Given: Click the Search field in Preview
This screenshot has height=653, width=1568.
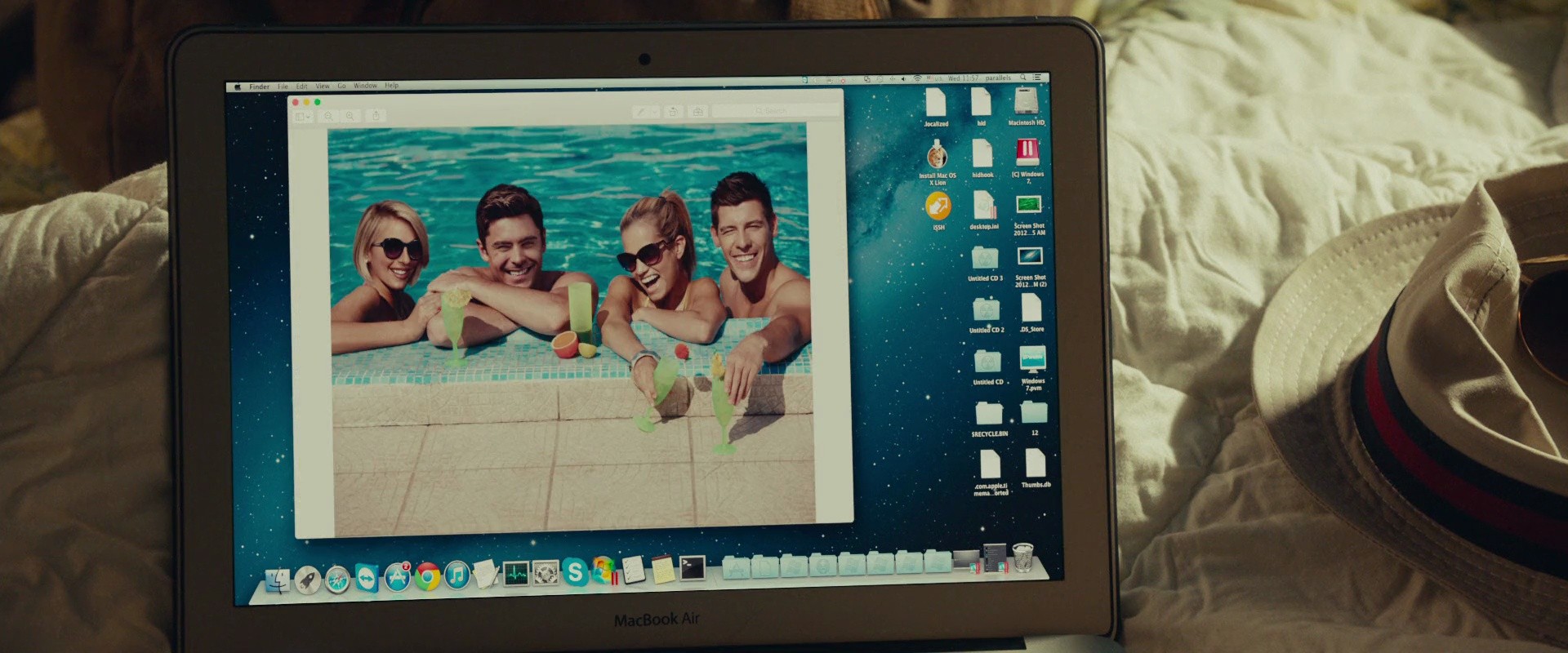Looking at the screenshot, I should (x=773, y=110).
